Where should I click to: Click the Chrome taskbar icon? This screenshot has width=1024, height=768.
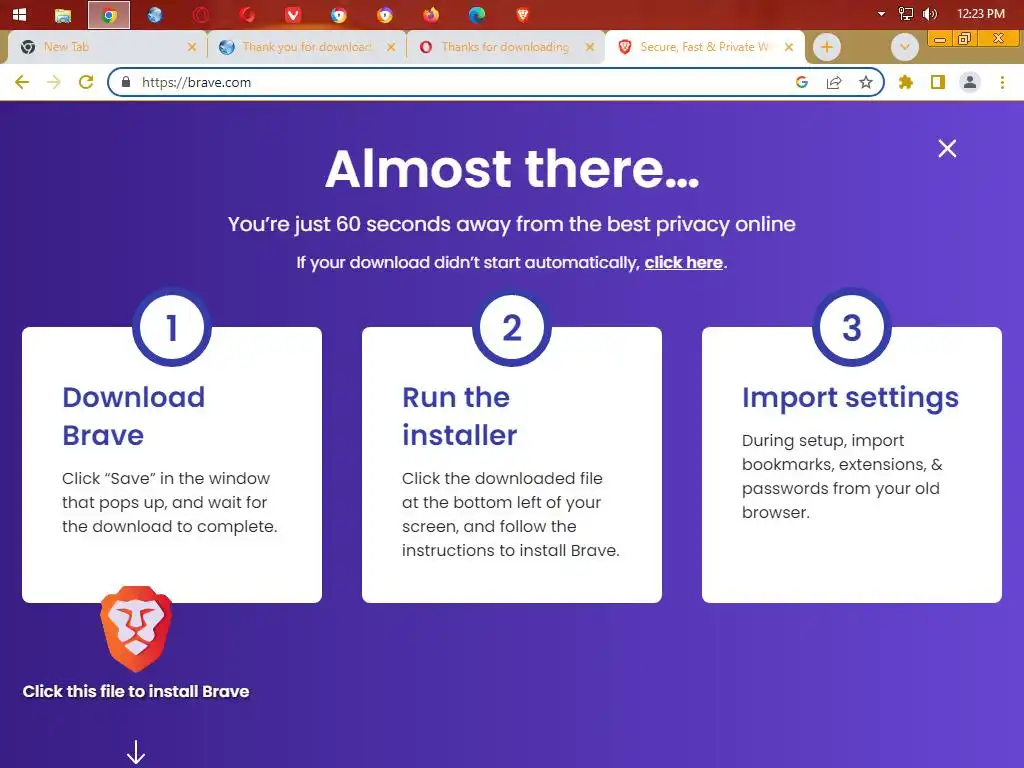(109, 15)
